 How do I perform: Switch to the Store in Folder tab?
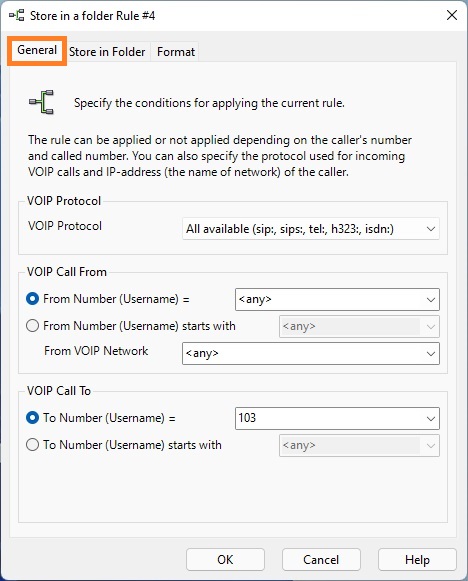tap(107, 52)
